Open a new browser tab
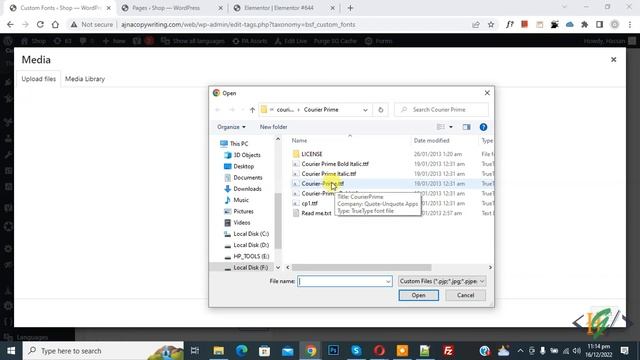640x360 pixels. (350, 8)
